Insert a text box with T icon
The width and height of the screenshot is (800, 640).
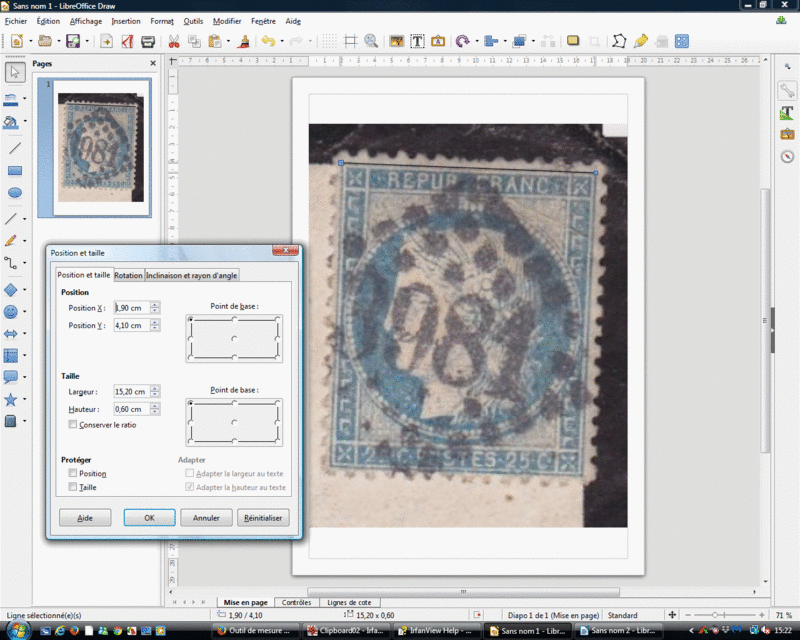417,41
